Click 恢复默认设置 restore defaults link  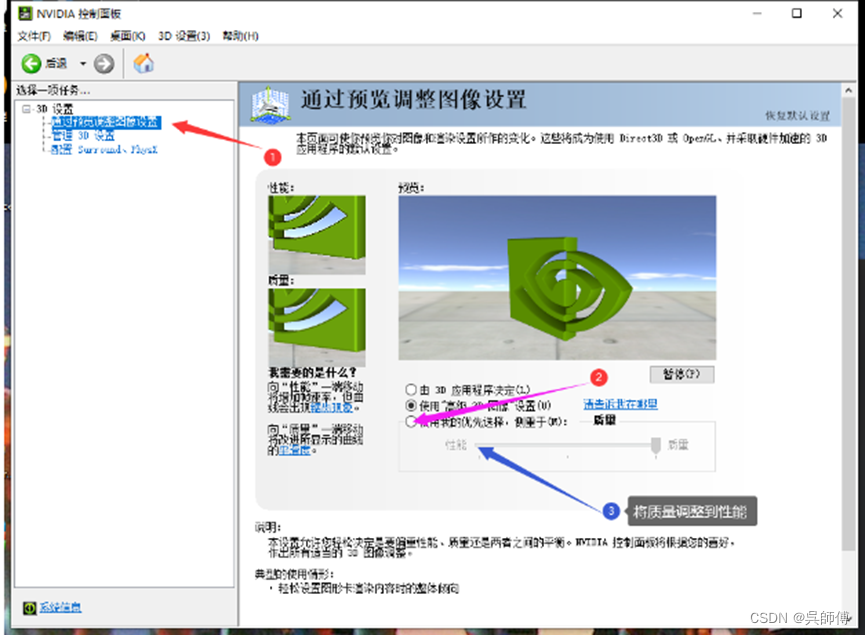tap(797, 115)
